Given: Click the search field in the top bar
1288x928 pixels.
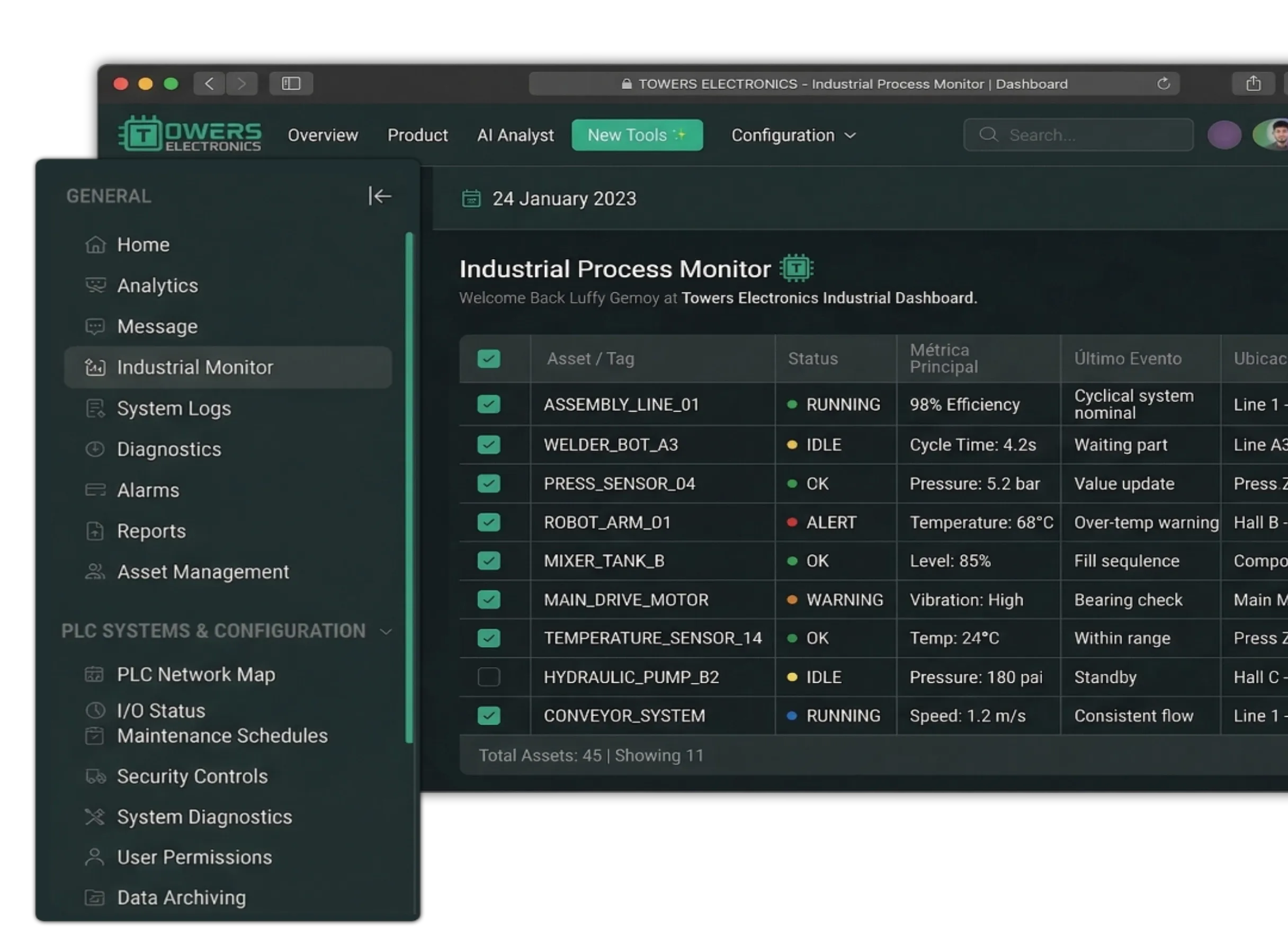Looking at the screenshot, I should 1078,135.
